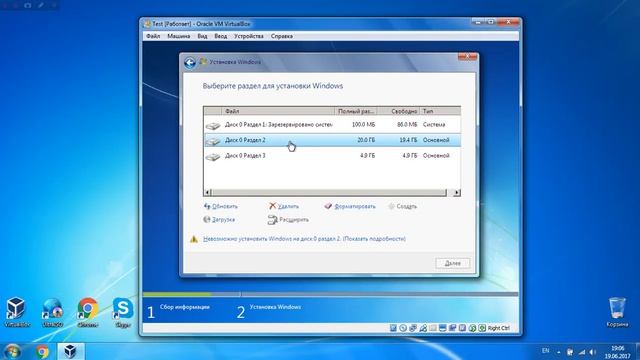Click VirtualBox display status icon
640x360 pixels.
442,328
